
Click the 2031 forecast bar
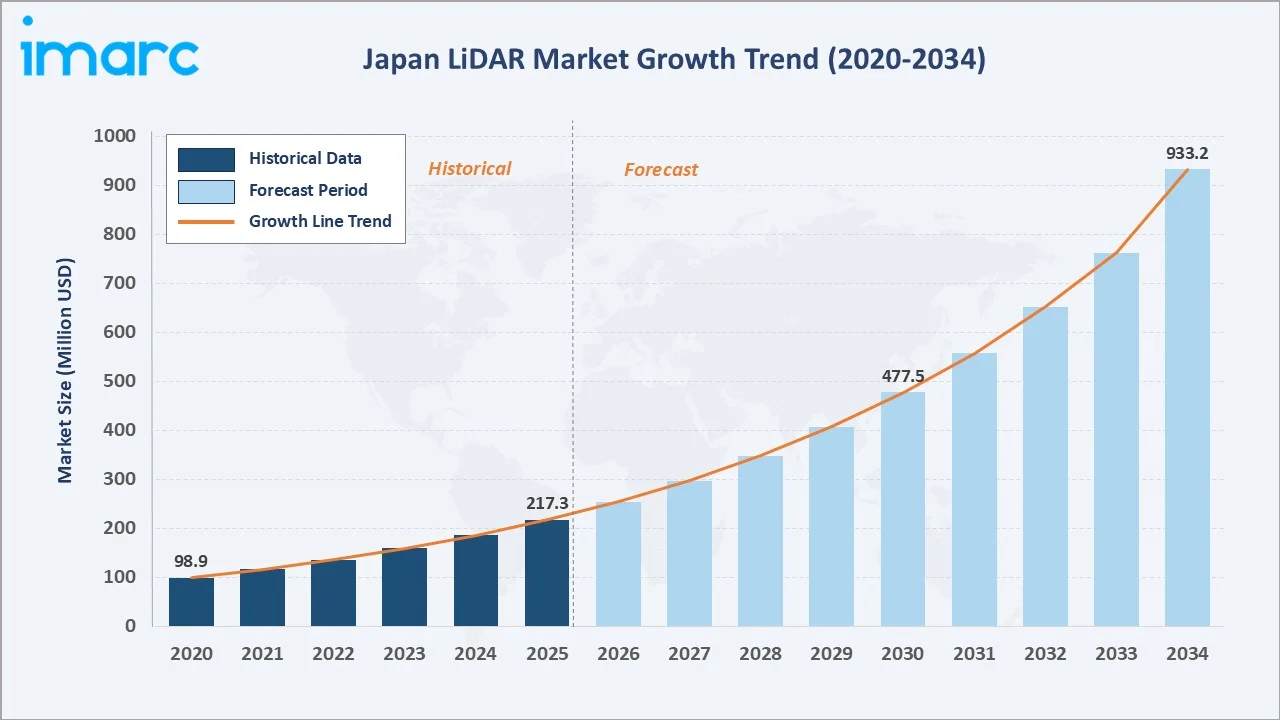[x=974, y=489]
